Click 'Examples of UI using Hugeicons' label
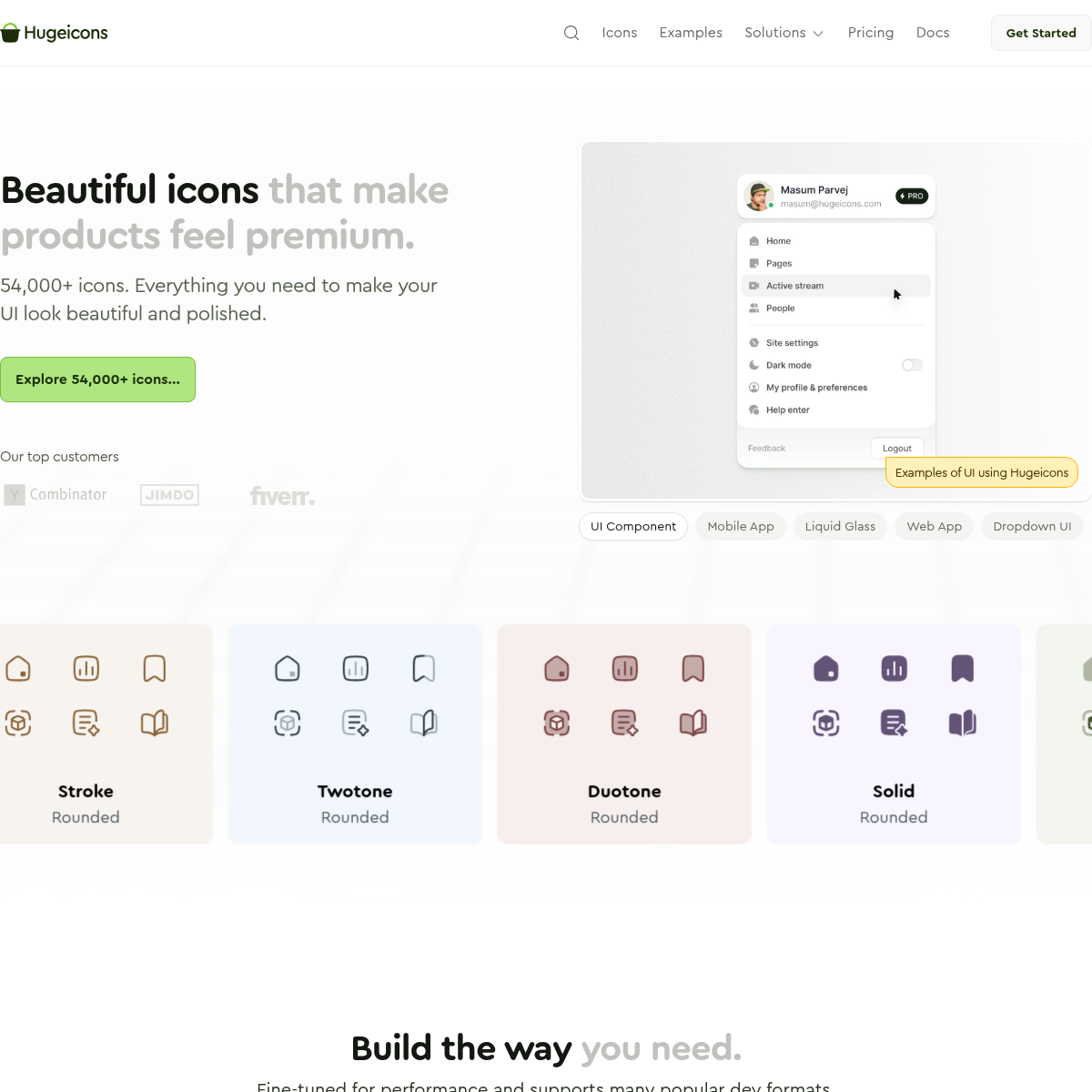 point(982,472)
